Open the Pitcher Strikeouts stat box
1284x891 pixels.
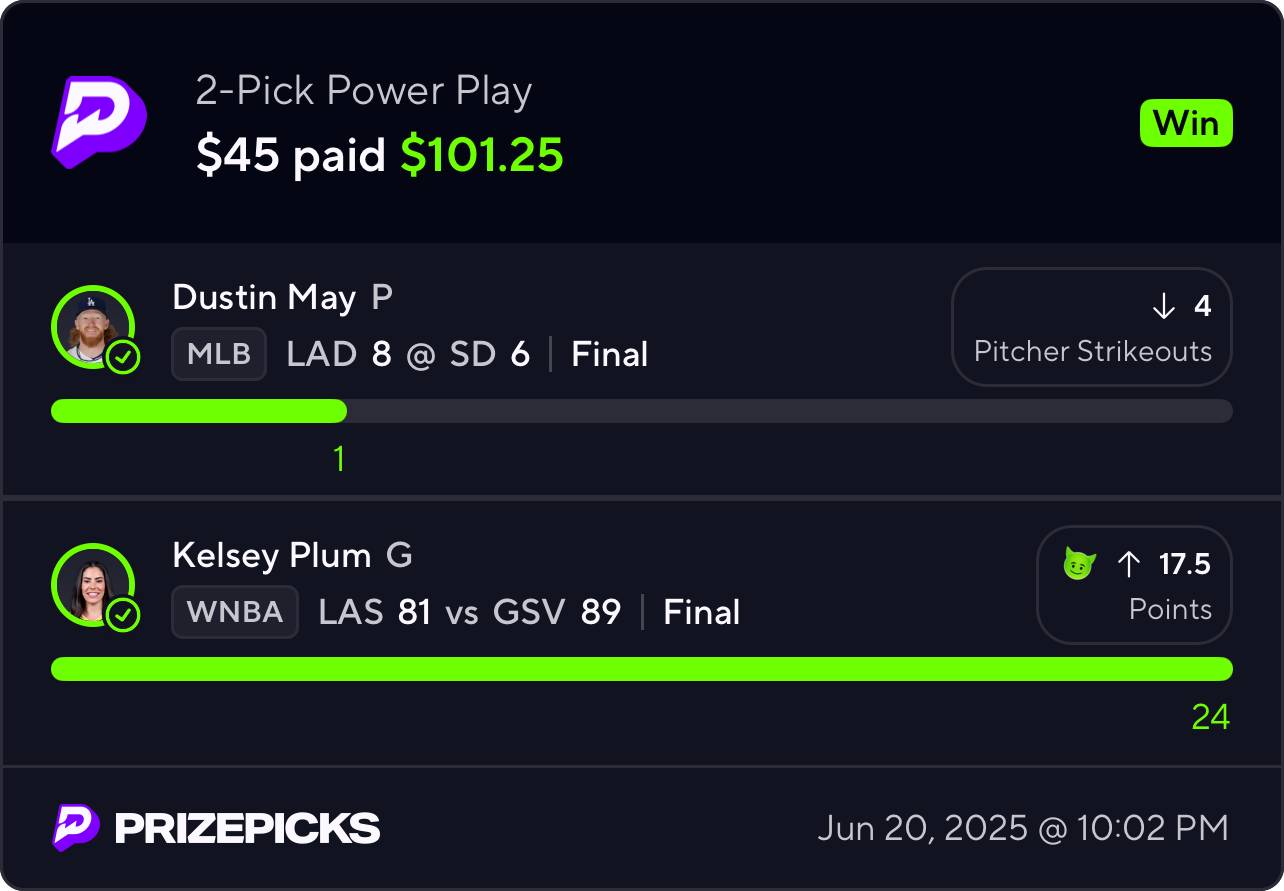pyautogui.click(x=1092, y=327)
